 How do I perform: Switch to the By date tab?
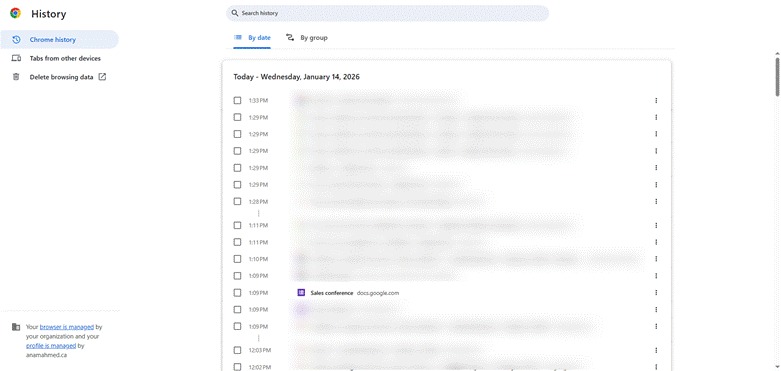click(252, 38)
